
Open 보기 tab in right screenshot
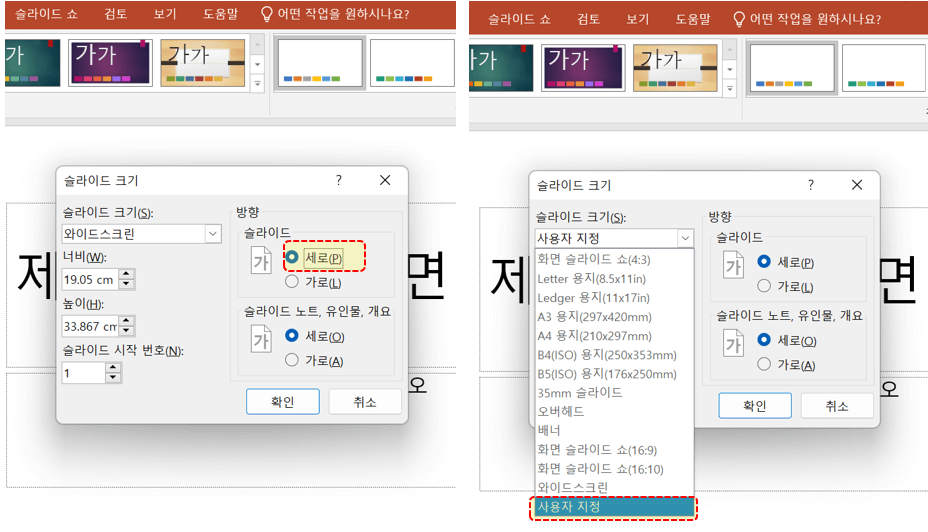click(x=637, y=20)
